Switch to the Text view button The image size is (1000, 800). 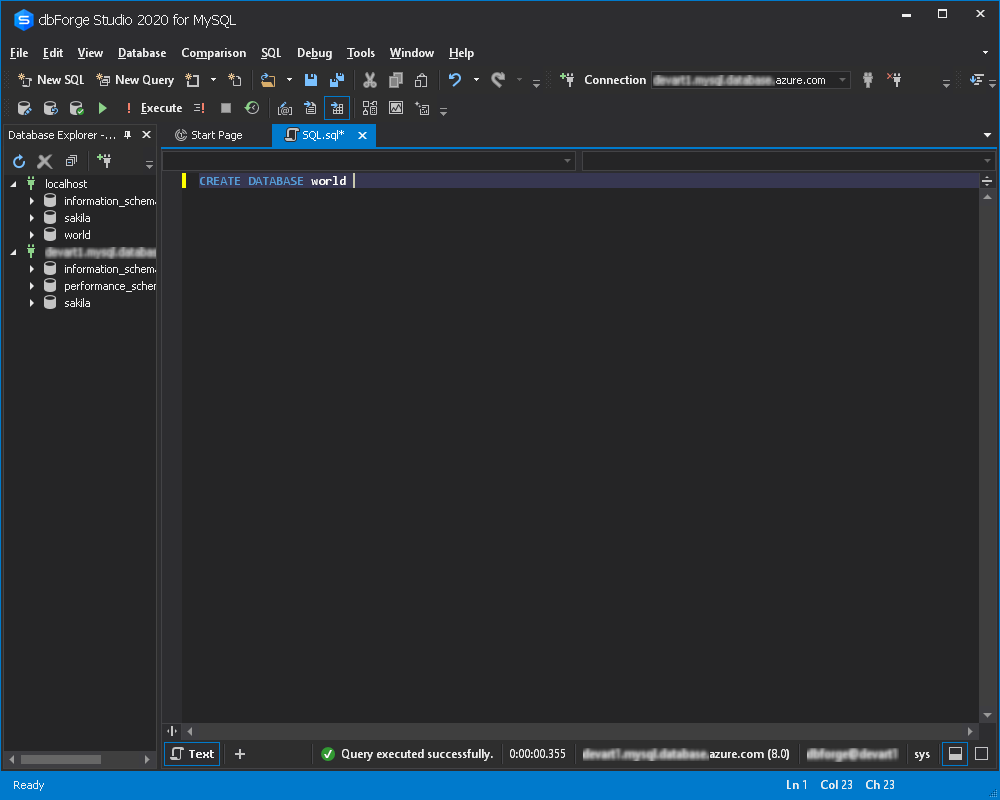[193, 754]
